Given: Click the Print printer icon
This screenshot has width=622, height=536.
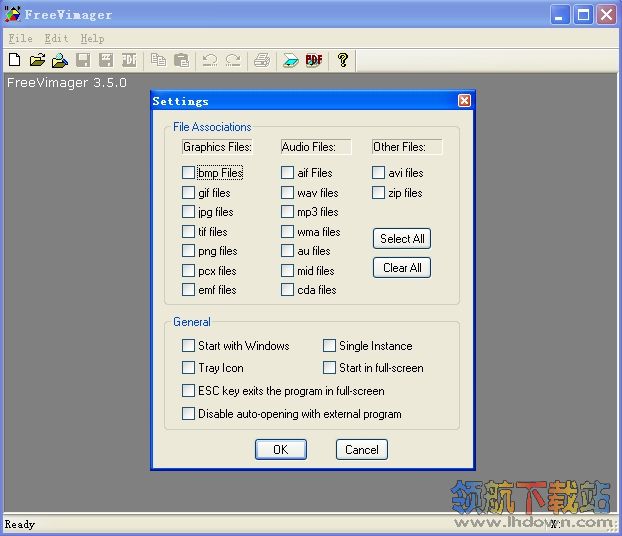Looking at the screenshot, I should [262, 60].
